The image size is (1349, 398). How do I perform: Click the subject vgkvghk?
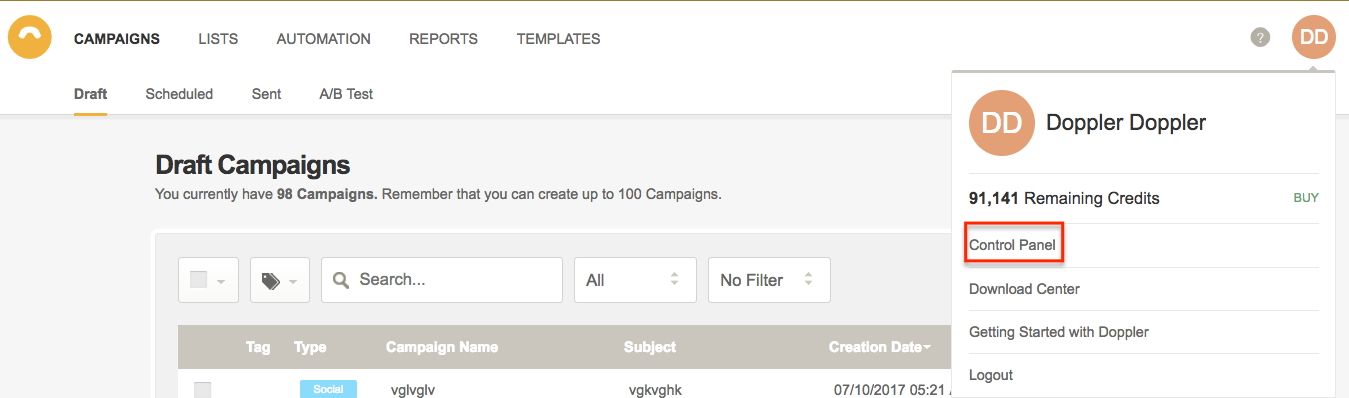coord(655,390)
